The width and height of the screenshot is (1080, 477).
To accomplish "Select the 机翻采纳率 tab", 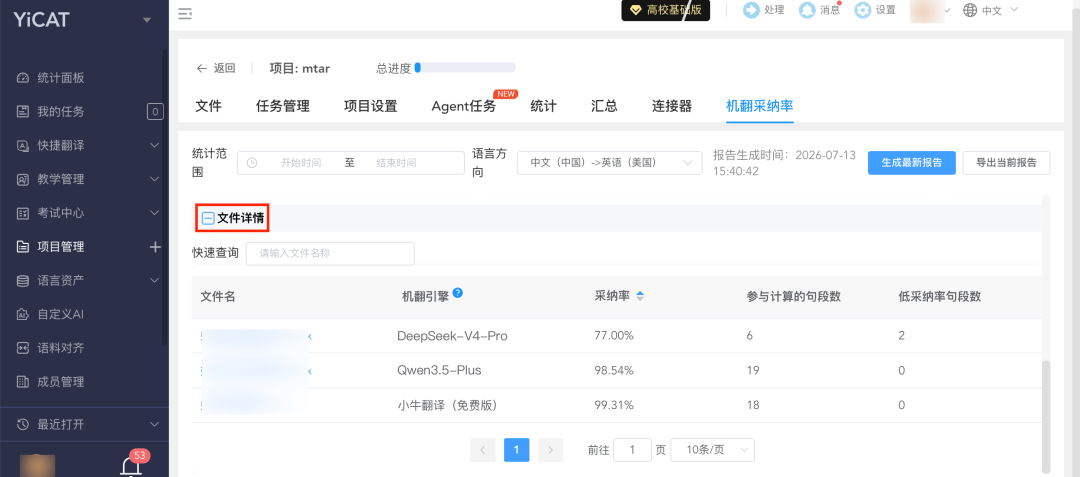I will [760, 106].
